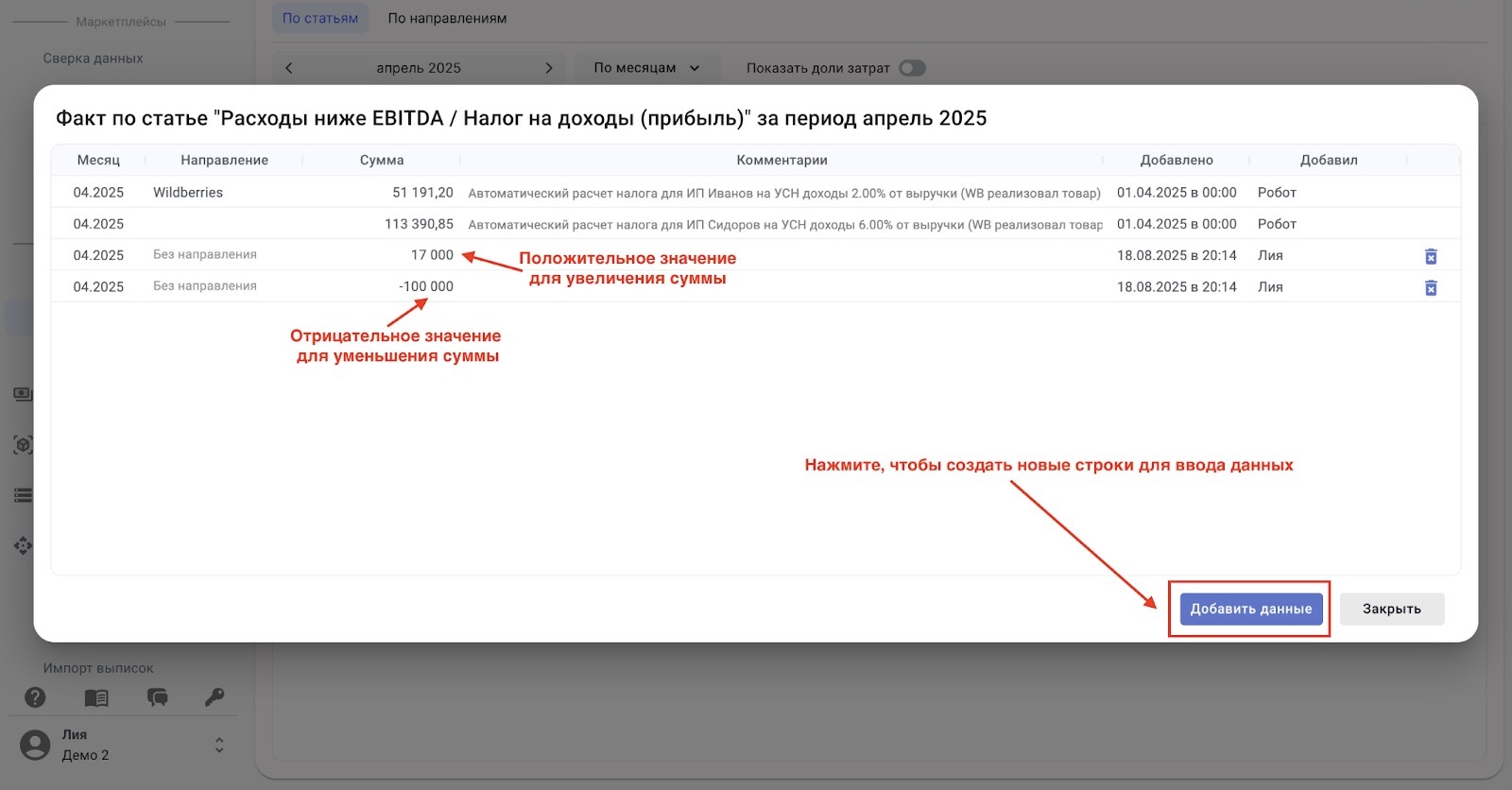Screen dimensions: 1512x790
Task: Open the По месяцам dropdown
Action: (646, 68)
